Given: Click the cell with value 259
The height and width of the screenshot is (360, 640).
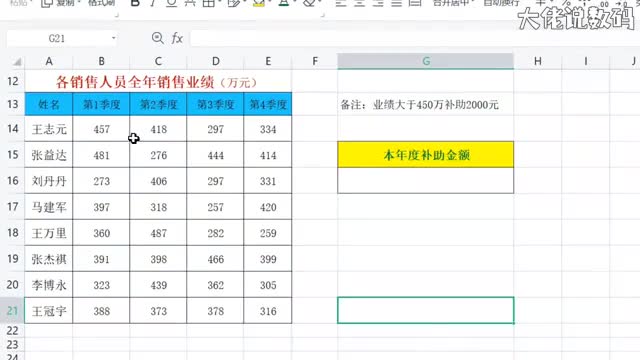Looking at the screenshot, I should click(268, 233).
